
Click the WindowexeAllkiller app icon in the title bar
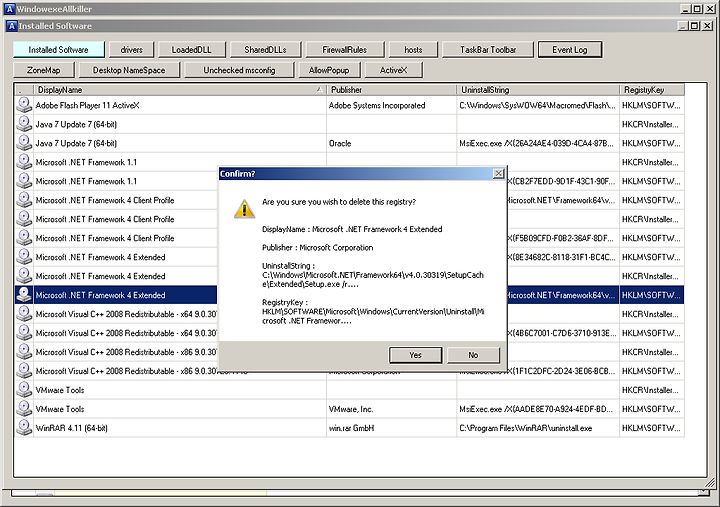tap(9, 9)
